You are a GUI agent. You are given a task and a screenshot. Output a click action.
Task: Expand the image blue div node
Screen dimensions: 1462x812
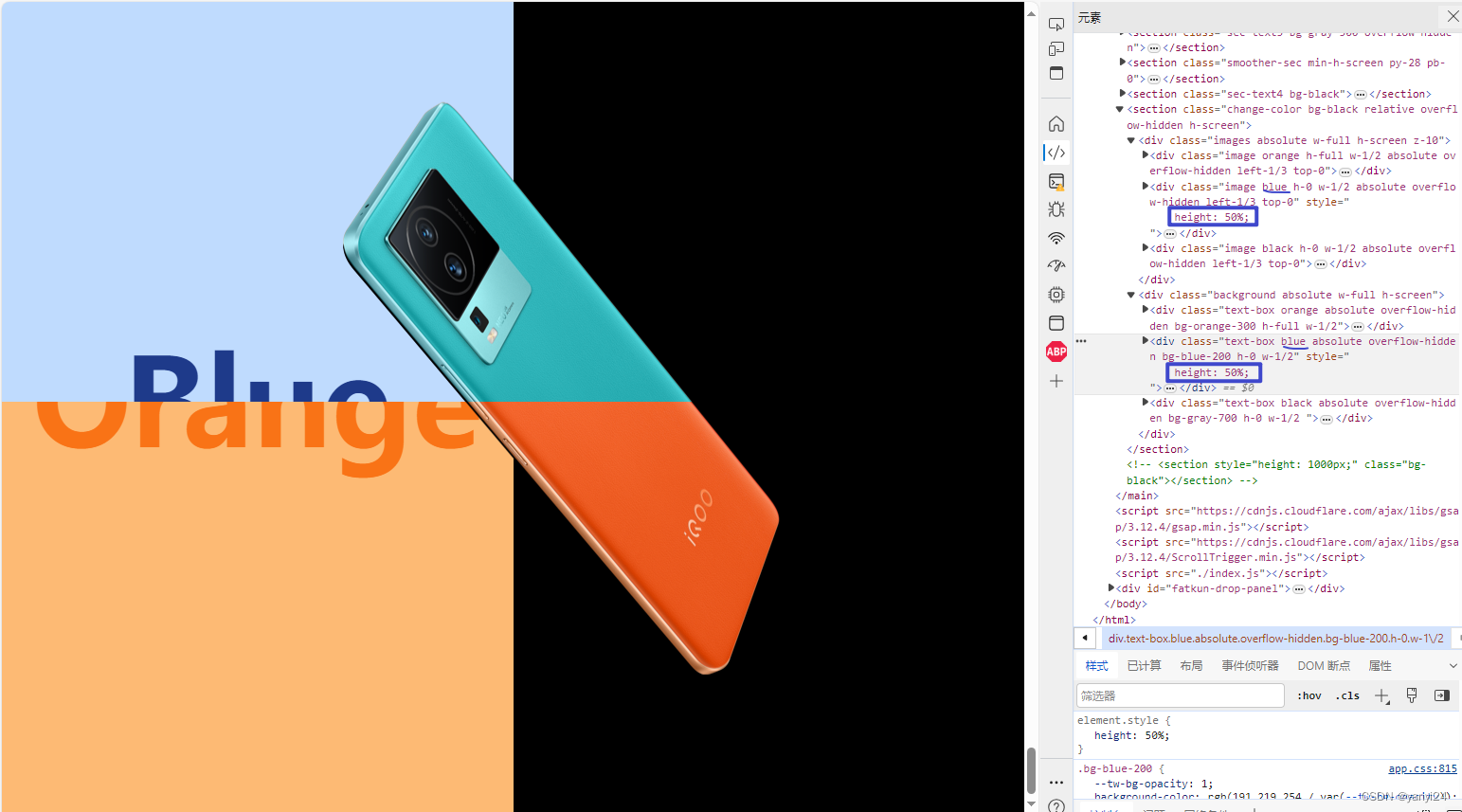coord(1146,187)
